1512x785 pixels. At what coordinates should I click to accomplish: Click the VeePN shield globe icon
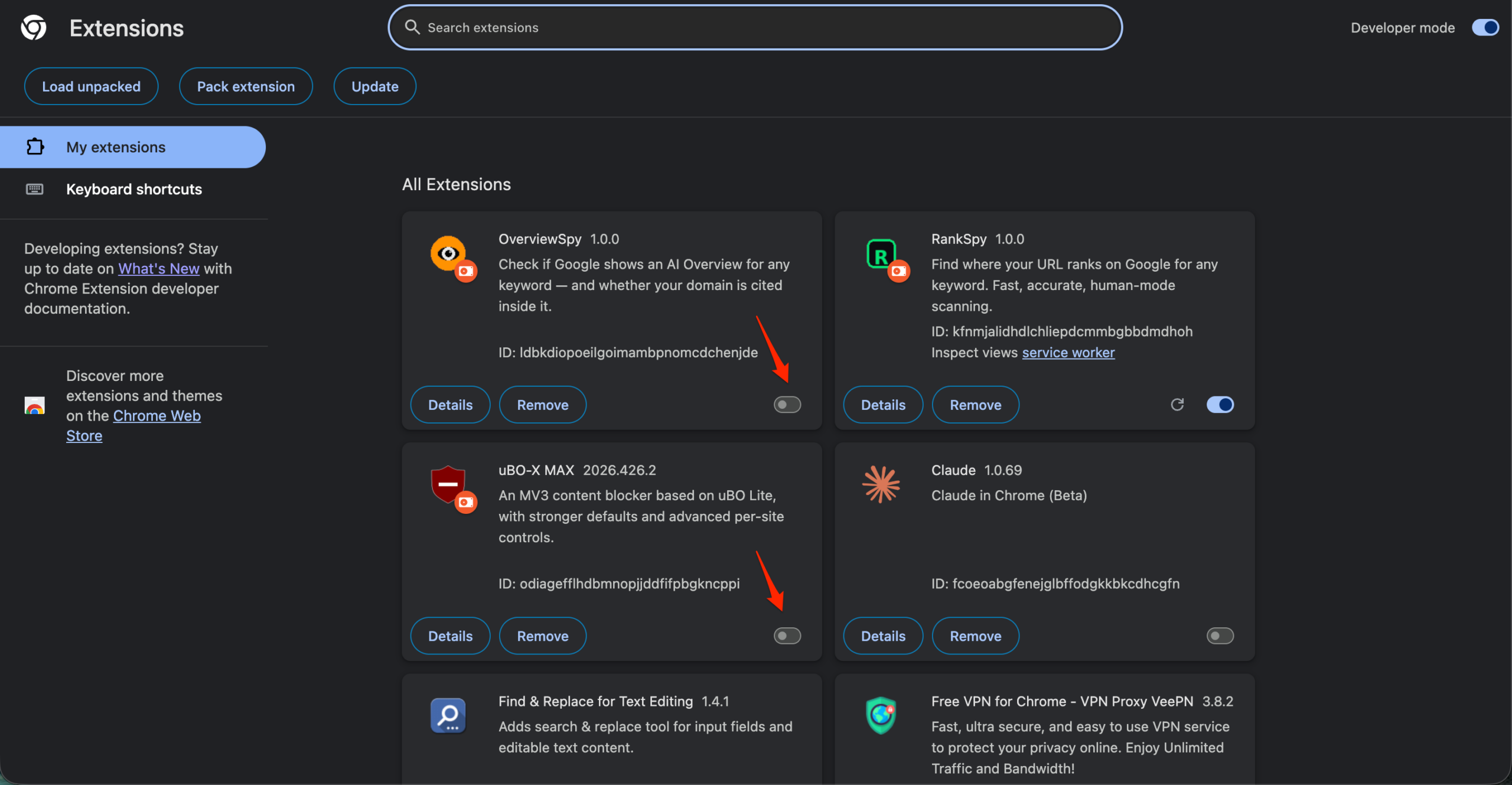[x=881, y=715]
